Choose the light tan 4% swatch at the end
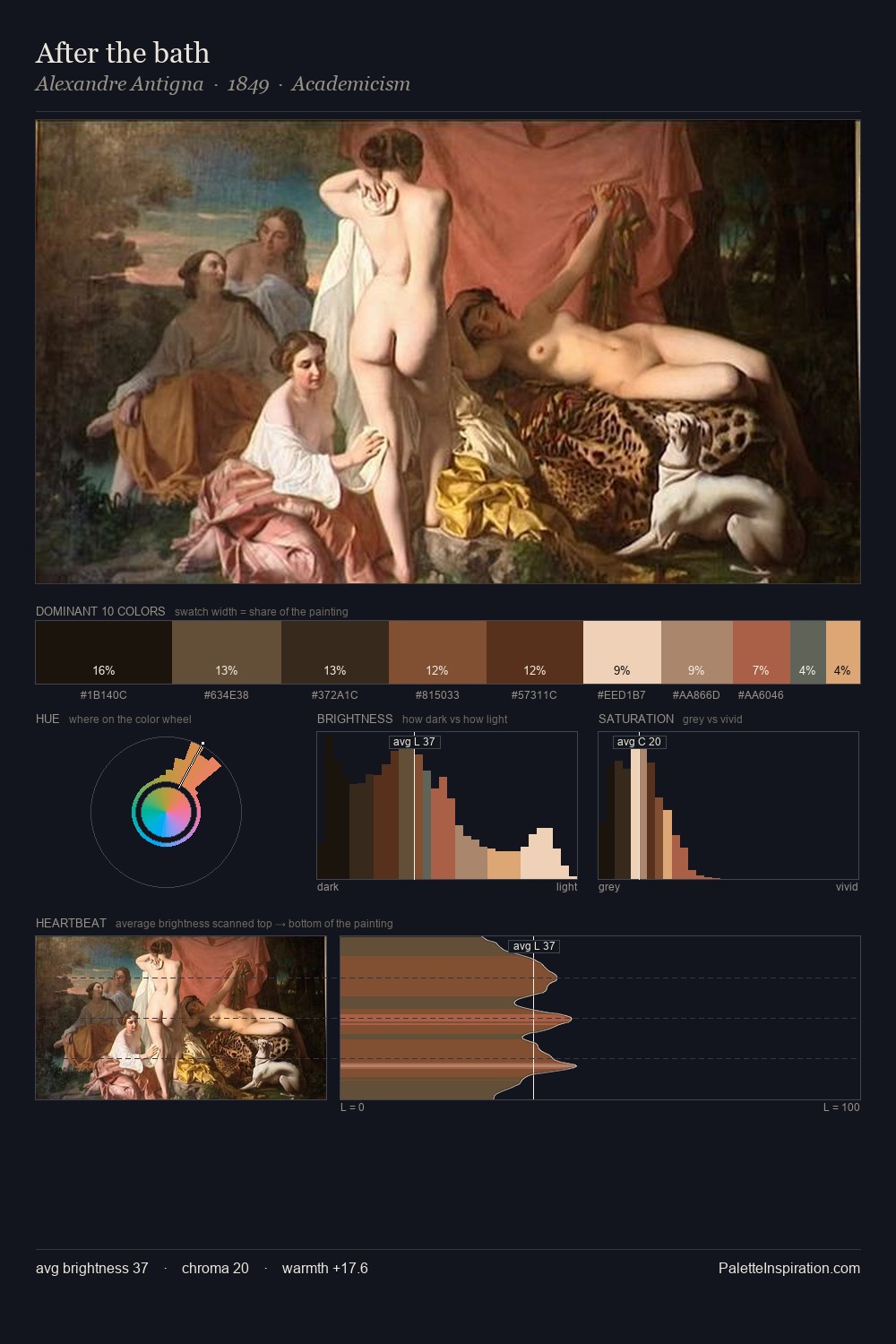 coord(843,652)
